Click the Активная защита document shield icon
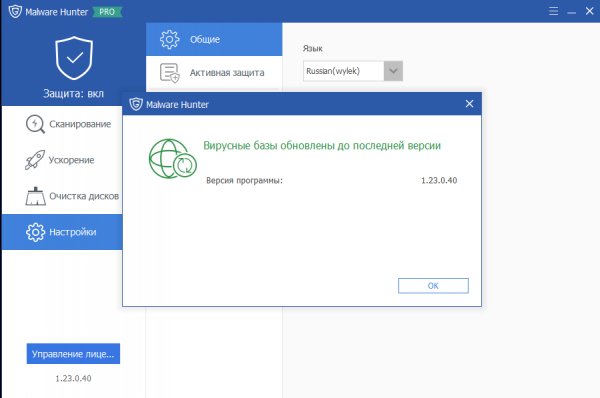 170,73
